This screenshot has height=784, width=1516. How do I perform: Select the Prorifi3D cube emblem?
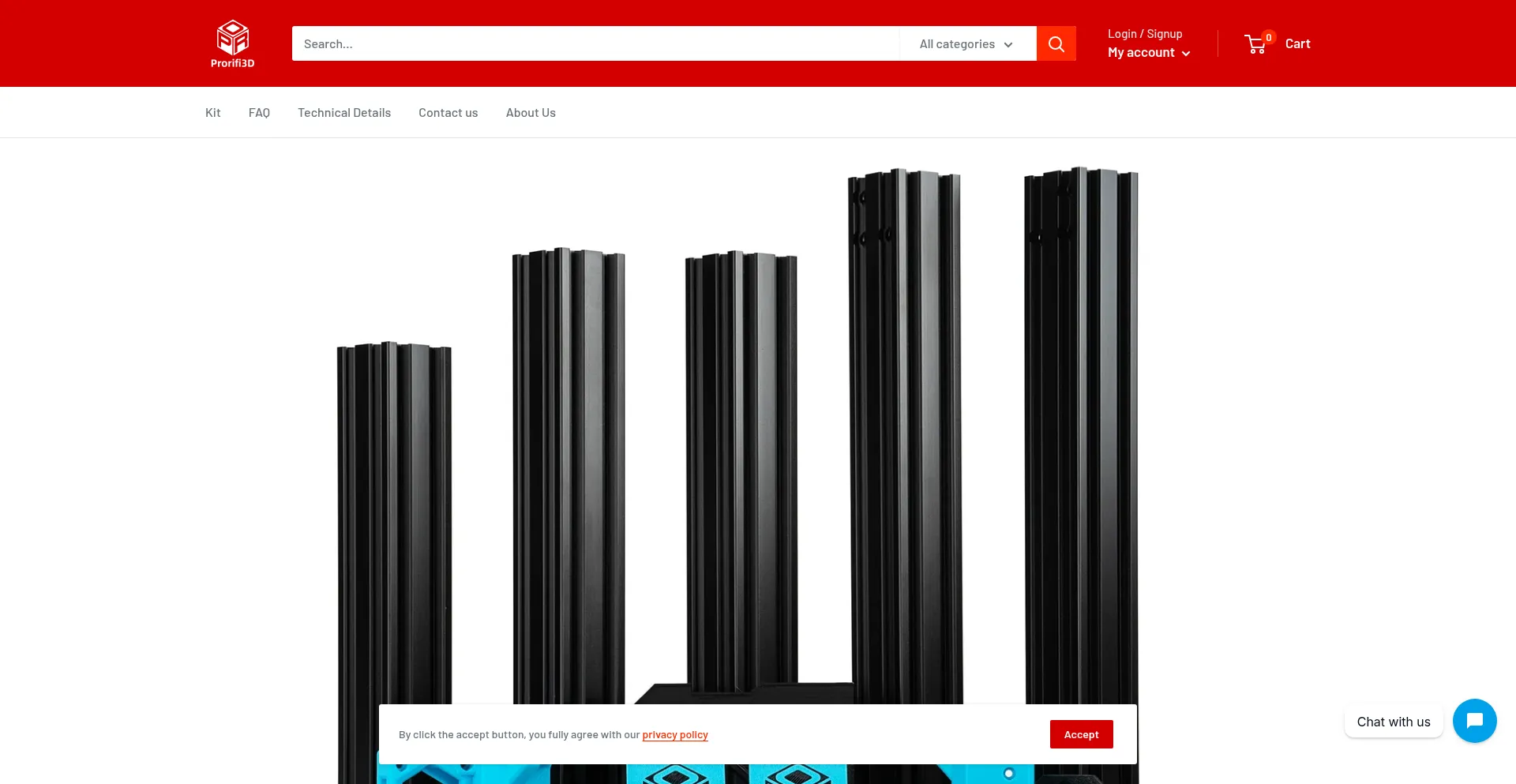pos(231,35)
